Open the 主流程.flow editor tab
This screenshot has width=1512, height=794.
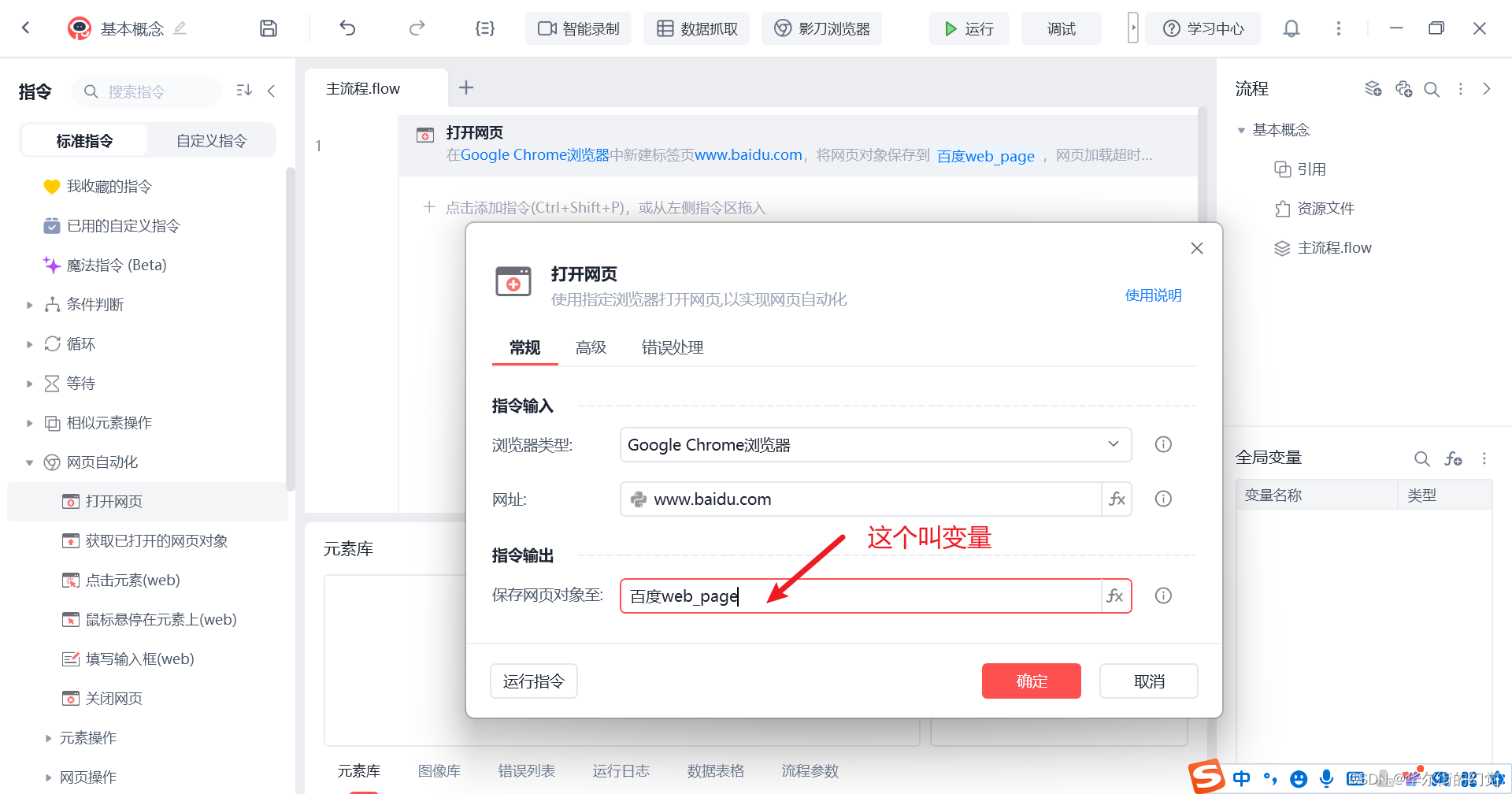[x=363, y=88]
